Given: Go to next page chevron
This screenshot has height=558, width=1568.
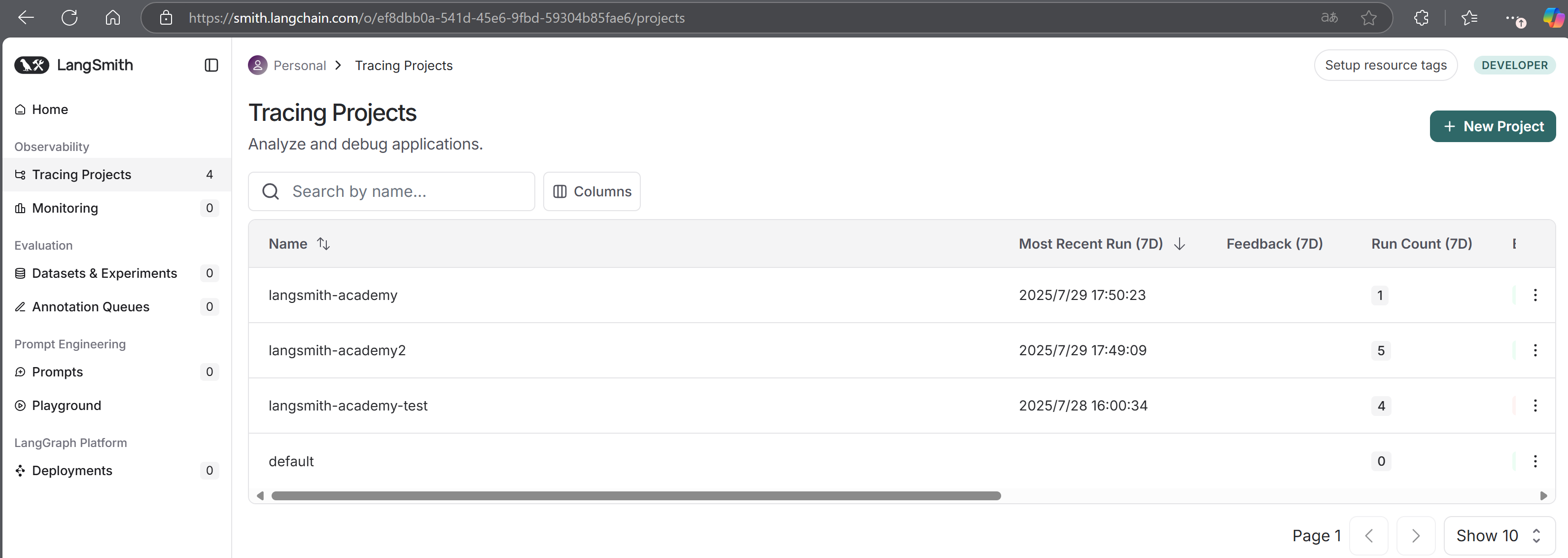Looking at the screenshot, I should tap(1415, 536).
